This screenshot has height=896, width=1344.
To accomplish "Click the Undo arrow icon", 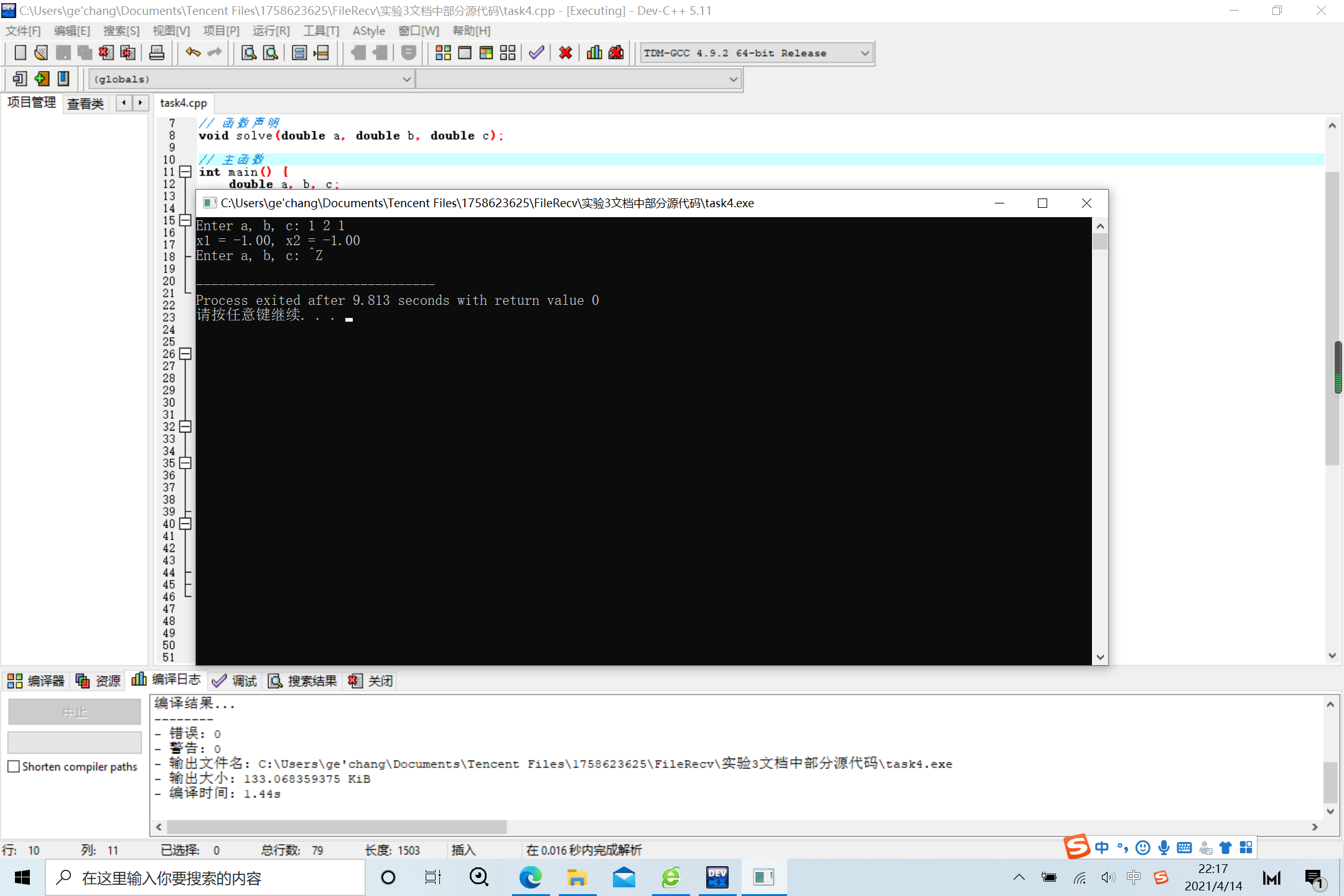I will click(193, 53).
